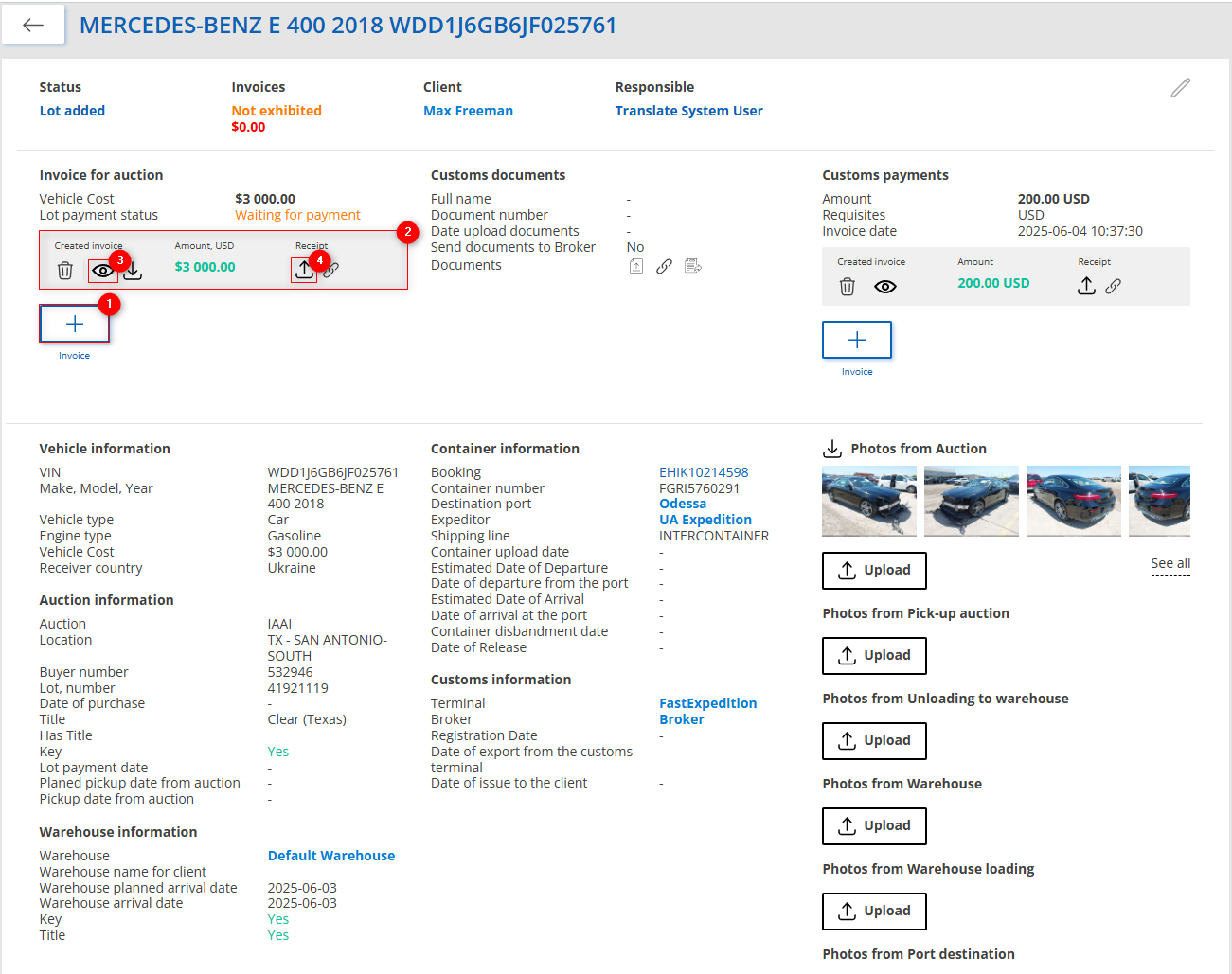
Task: Edit lot details with pencil icon
Action: [1180, 88]
